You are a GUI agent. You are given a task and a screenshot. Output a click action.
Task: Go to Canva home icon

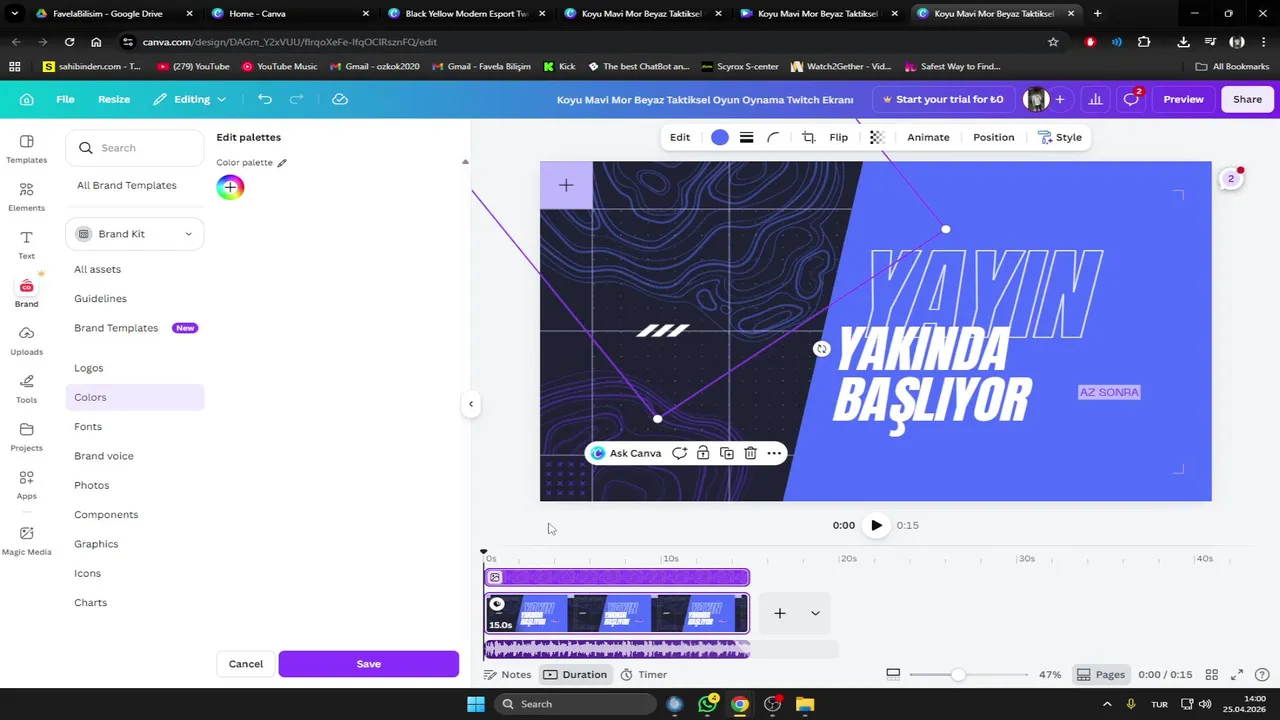pos(26,99)
